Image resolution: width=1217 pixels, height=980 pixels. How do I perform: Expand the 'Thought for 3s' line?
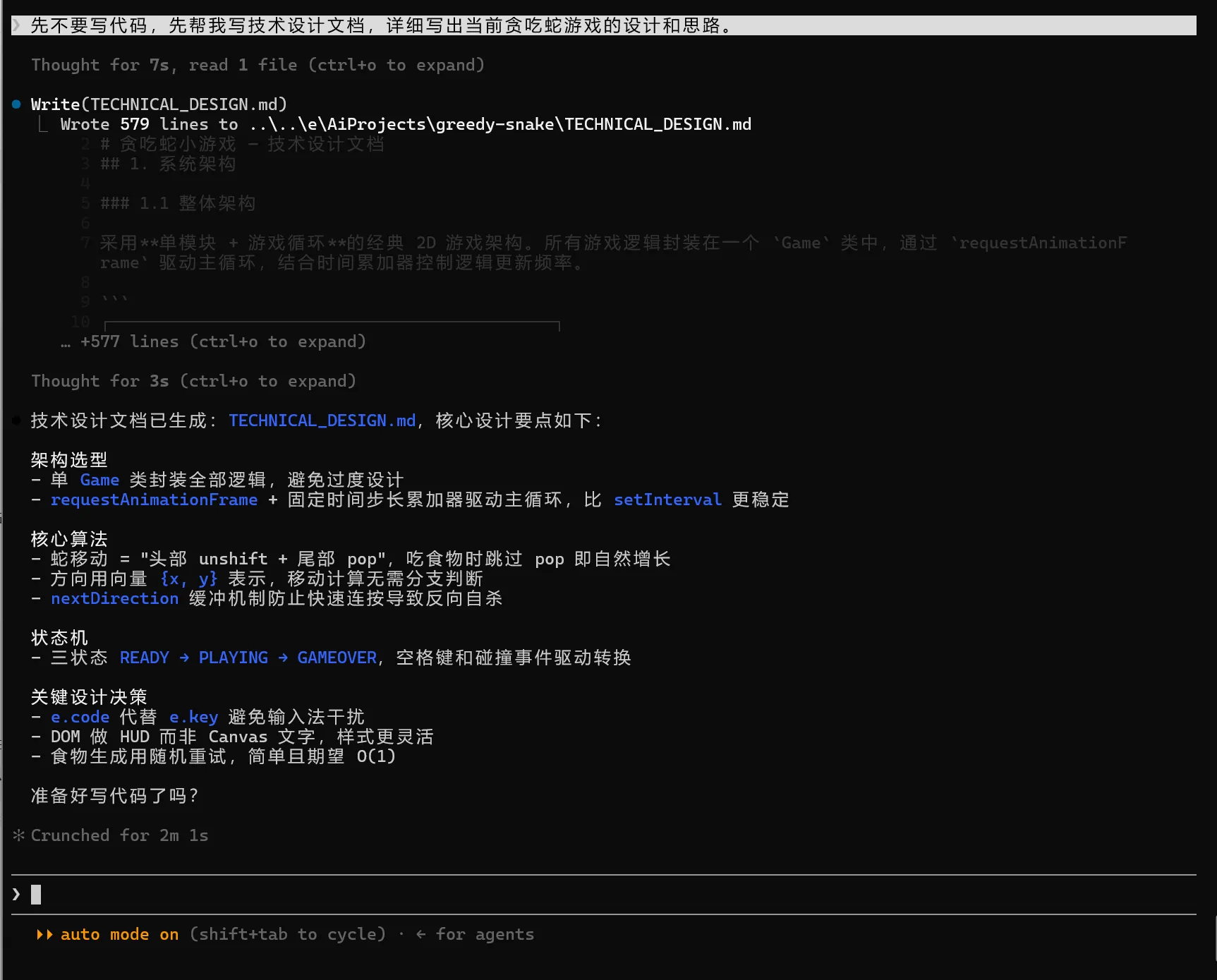tap(193, 381)
